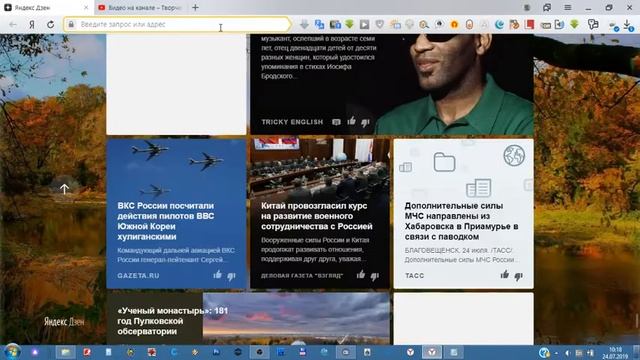The width and height of the screenshot is (640, 360).
Task: Click the Деловая газета Взгляд source label
Action: click(x=302, y=276)
